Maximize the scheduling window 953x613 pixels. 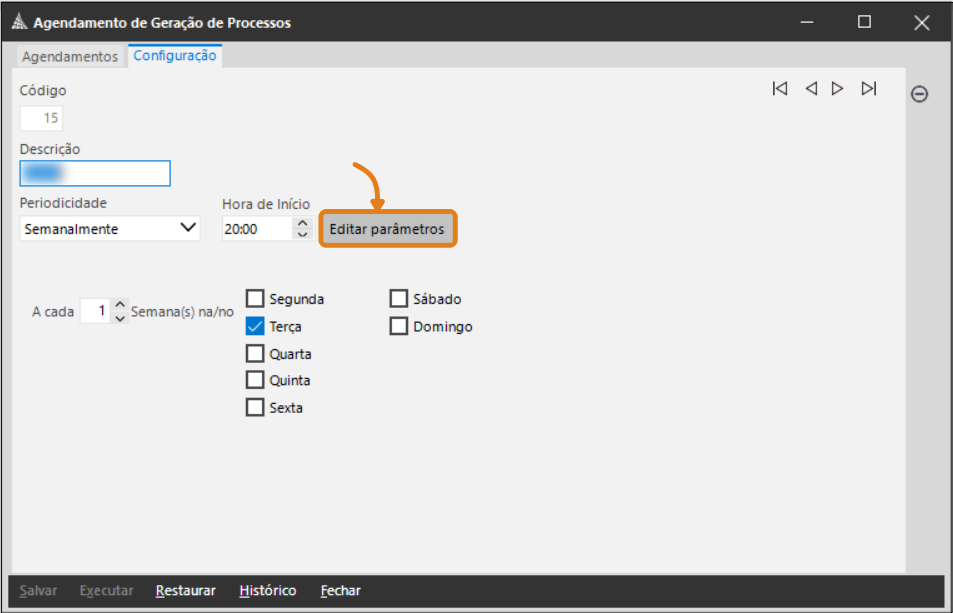pyautogui.click(x=864, y=22)
